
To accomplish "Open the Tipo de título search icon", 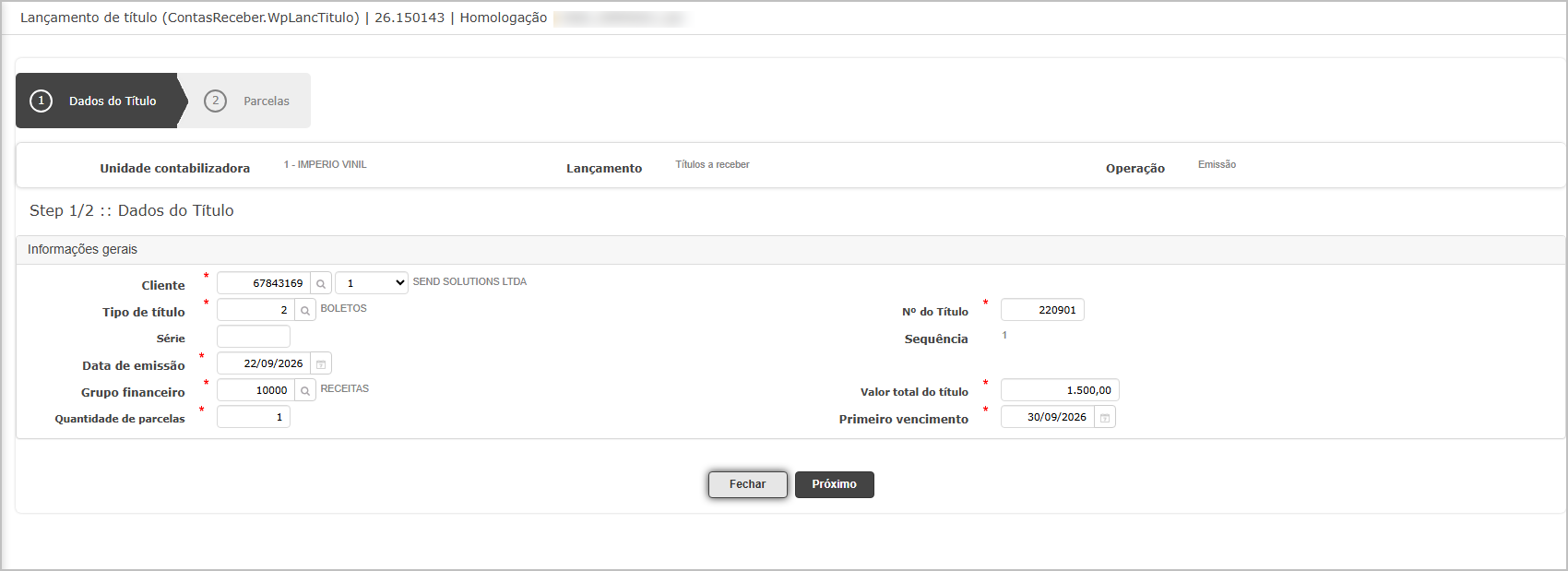I will [x=305, y=310].
